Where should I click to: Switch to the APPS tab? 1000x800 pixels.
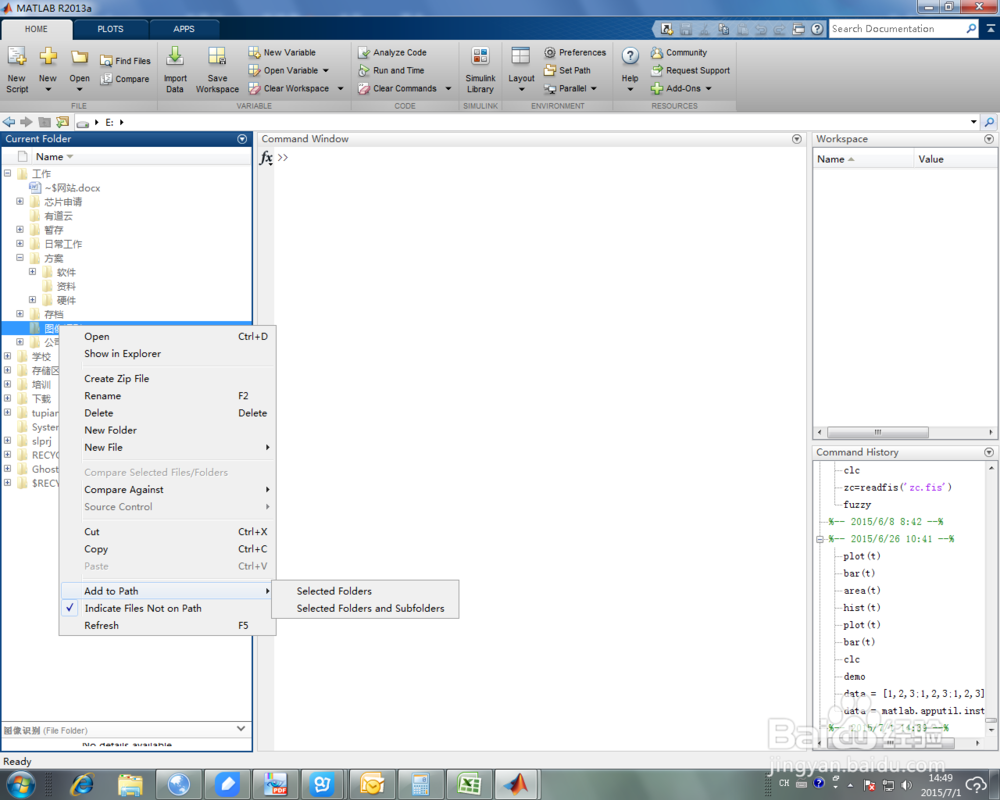click(x=184, y=29)
